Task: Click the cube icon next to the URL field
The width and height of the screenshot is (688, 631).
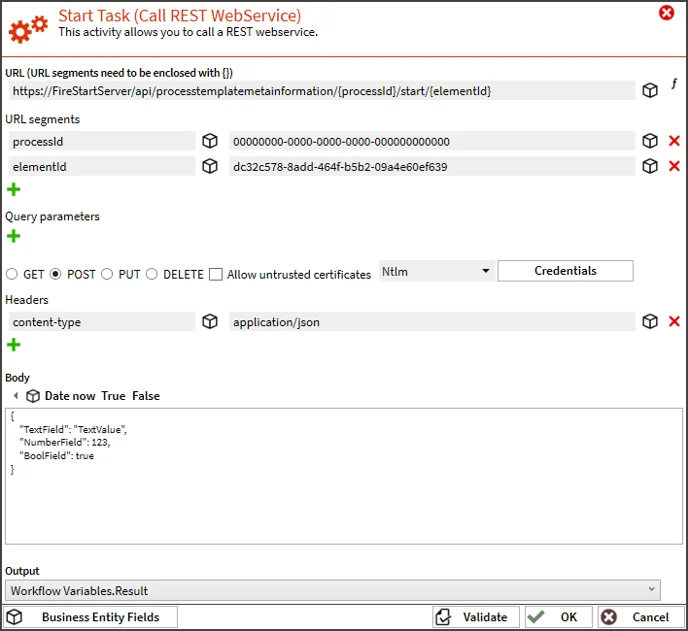Action: 650,91
